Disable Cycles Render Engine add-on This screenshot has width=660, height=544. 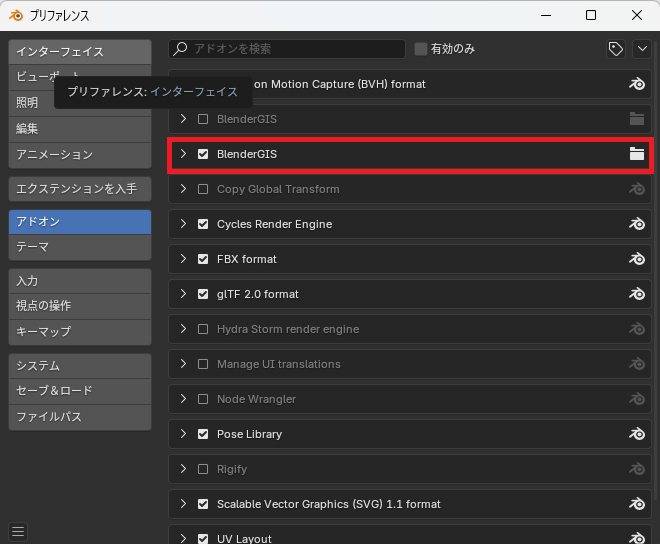pos(203,224)
